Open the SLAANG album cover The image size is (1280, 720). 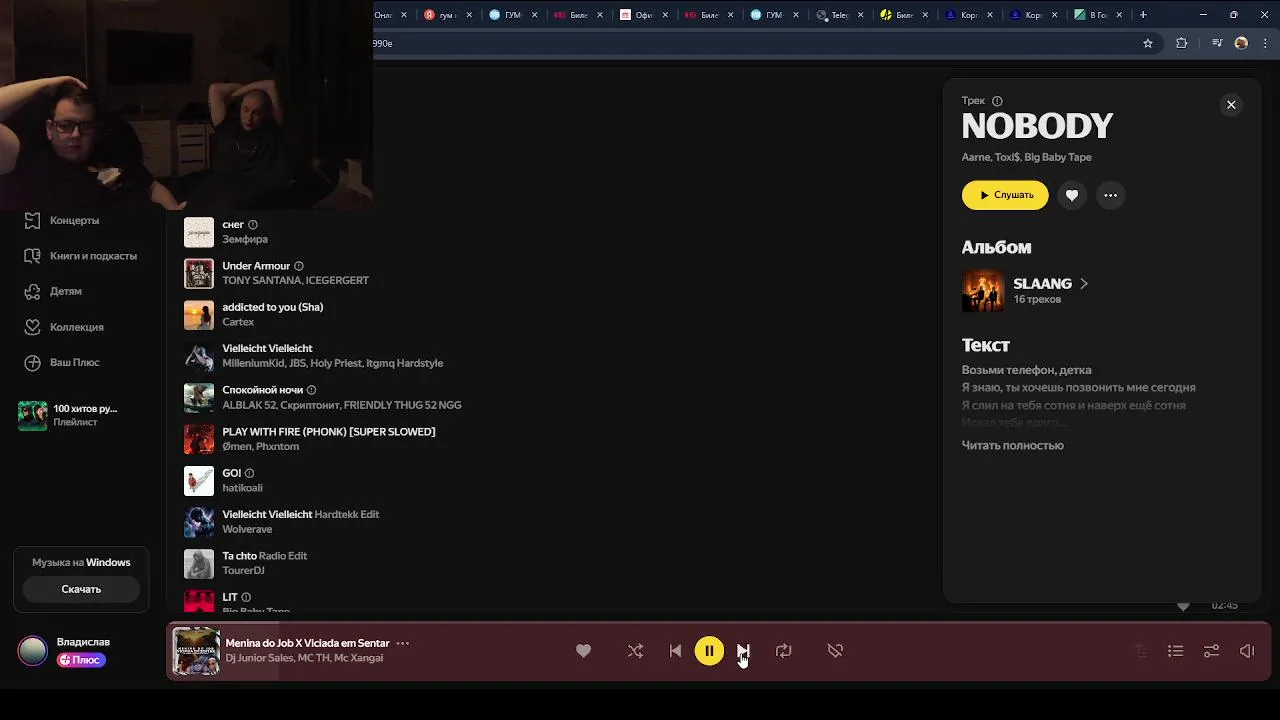coord(983,291)
